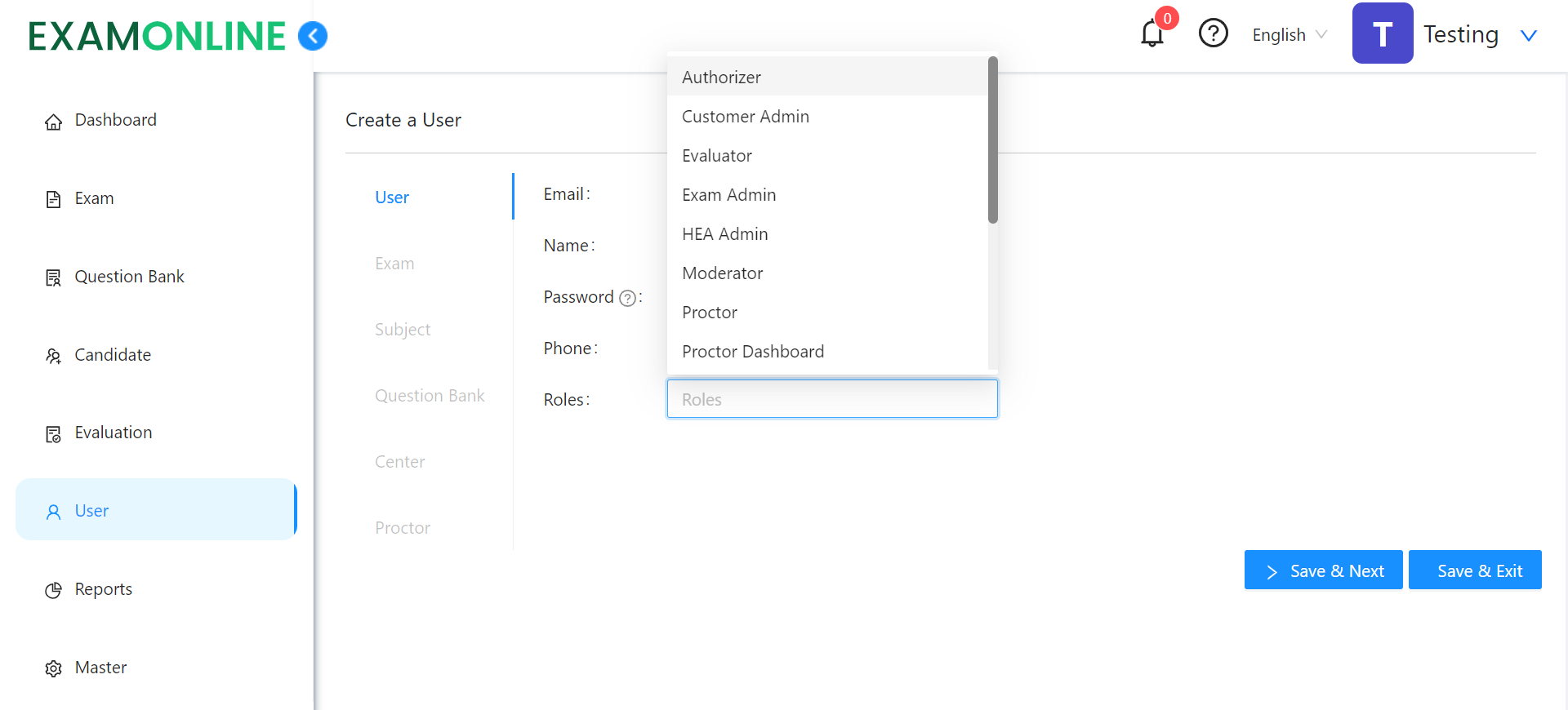The width and height of the screenshot is (1568, 710).
Task: Click the Dashboard home icon
Action: 53,122
